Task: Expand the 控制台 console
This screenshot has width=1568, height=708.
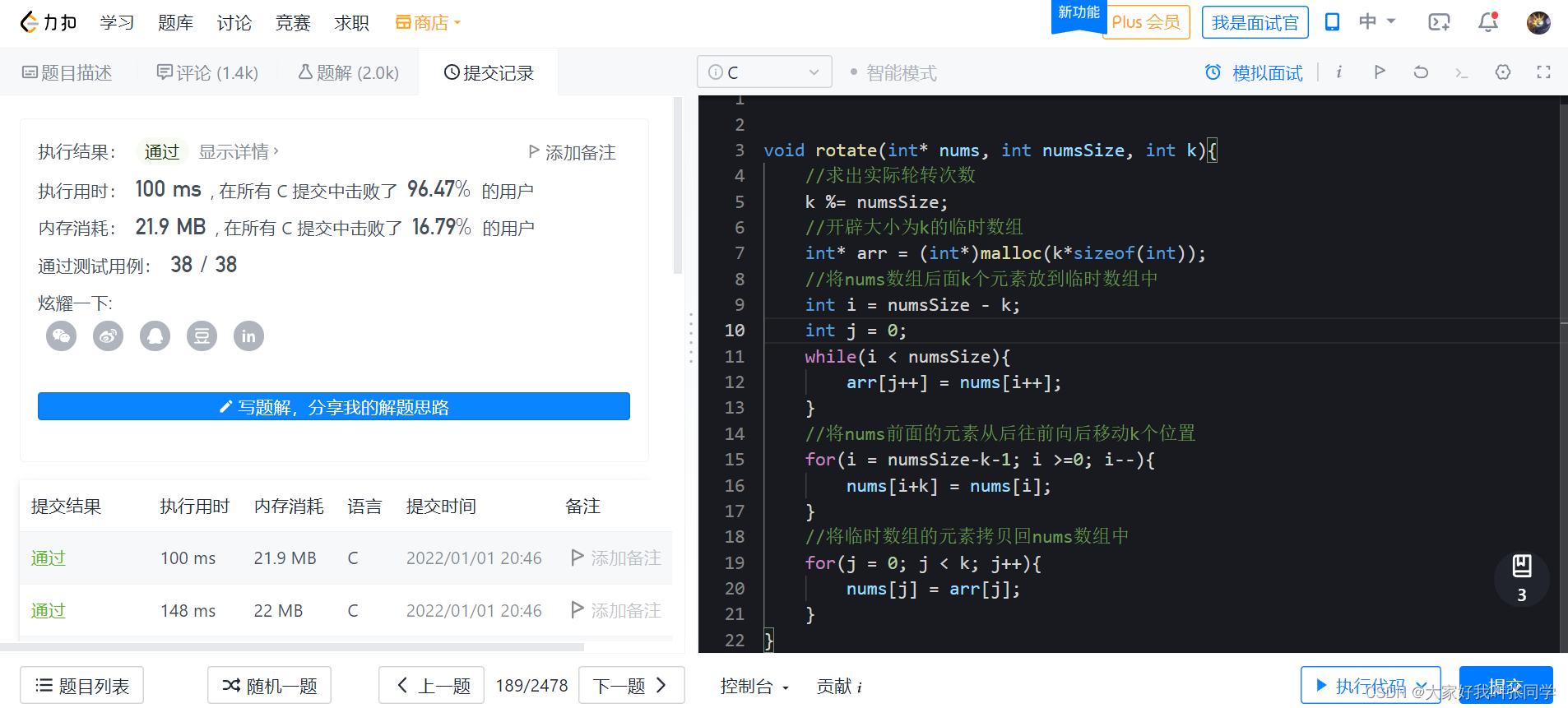Action: coord(754,686)
